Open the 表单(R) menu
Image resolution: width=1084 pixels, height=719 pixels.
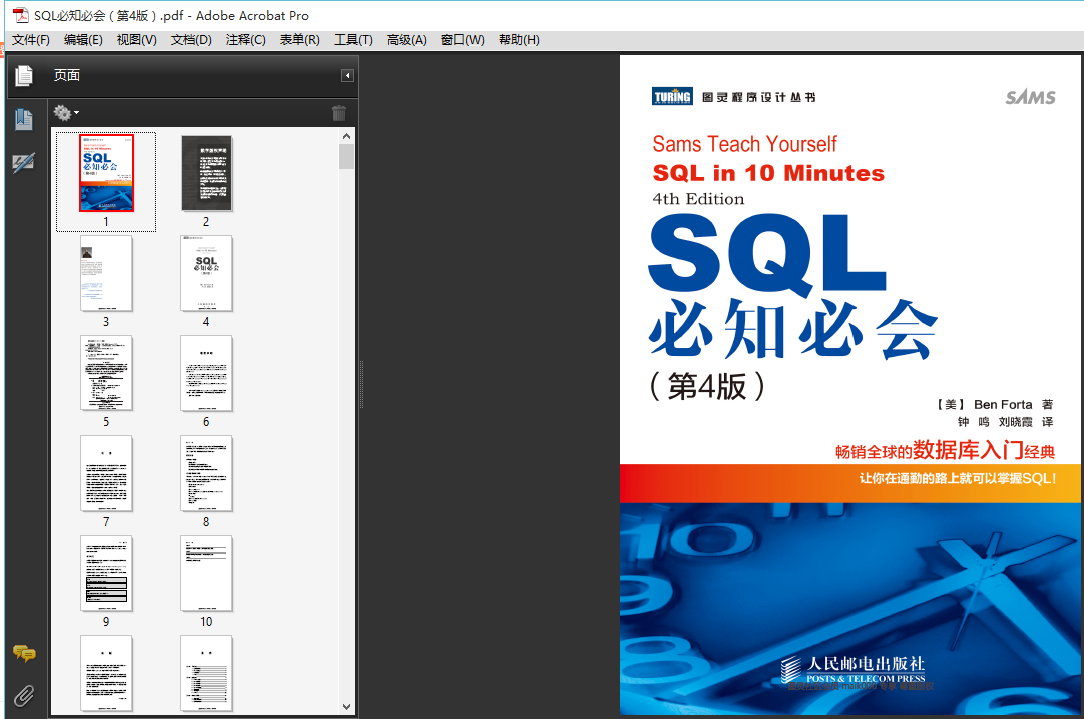(299, 40)
